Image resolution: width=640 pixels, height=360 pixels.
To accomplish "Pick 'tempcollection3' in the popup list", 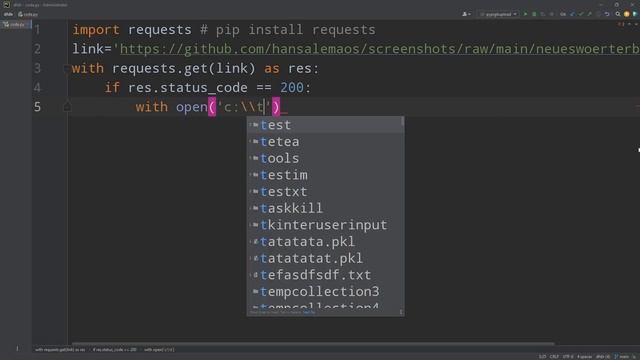I will (325, 291).
